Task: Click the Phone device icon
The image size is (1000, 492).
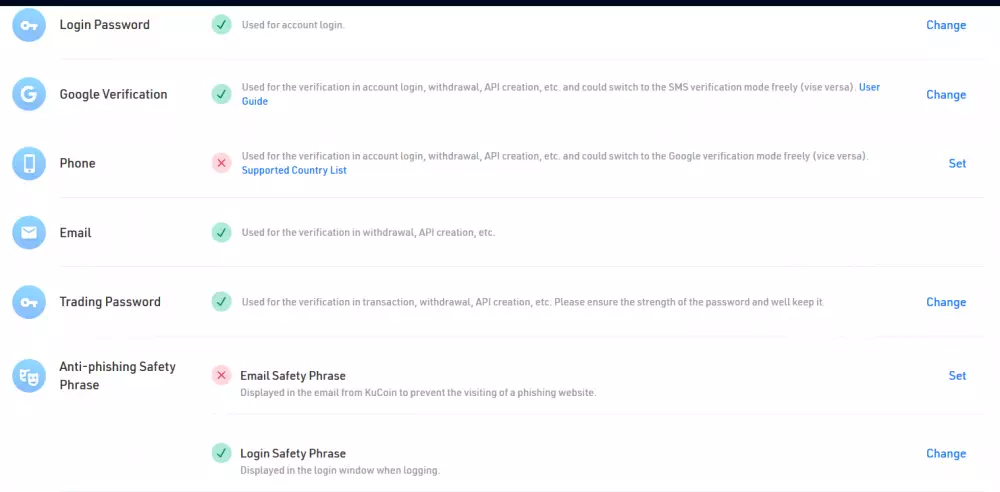Action: pos(29,163)
